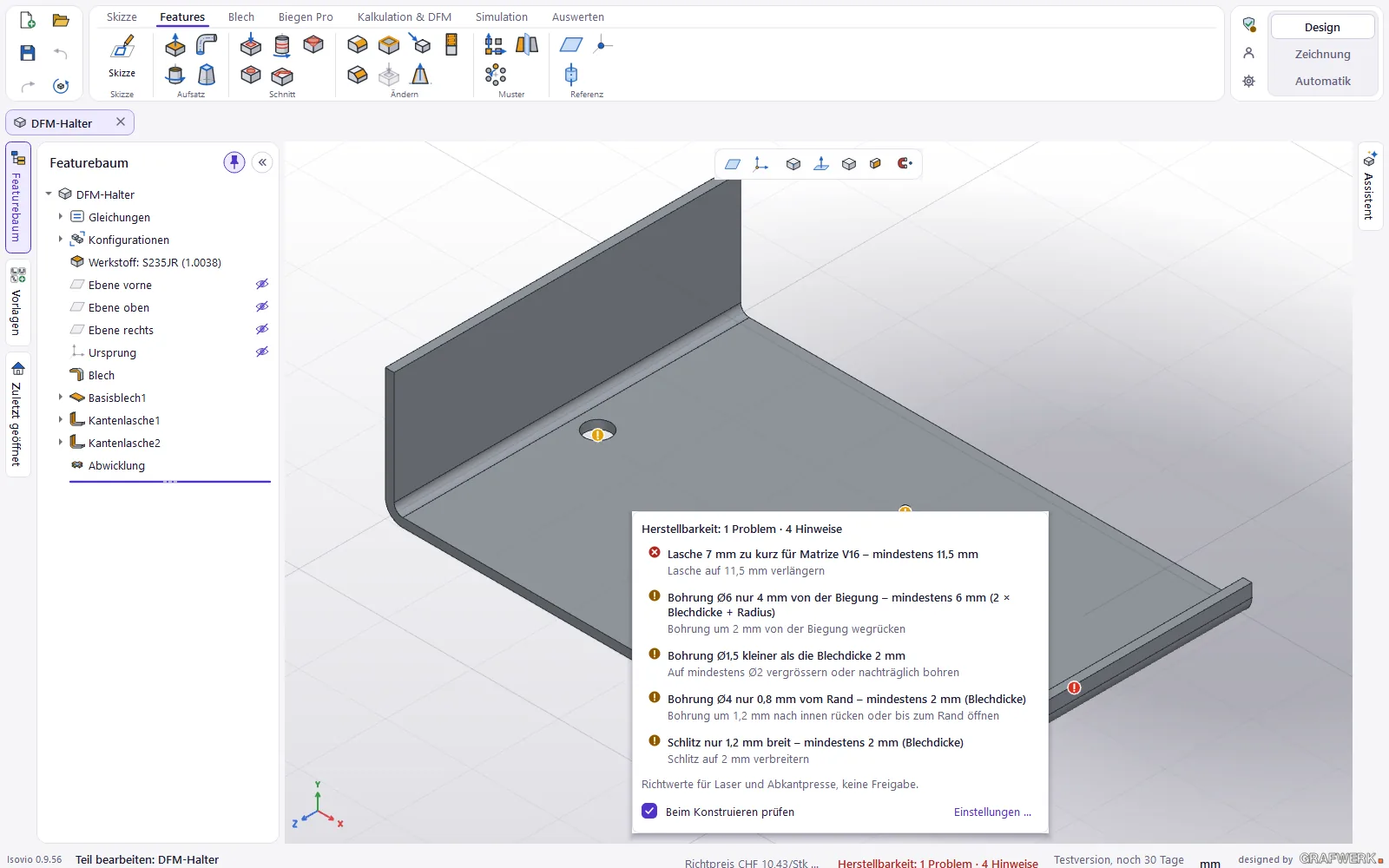Collapse the DFM-Halter root node
The image size is (1389, 868).
49,194
